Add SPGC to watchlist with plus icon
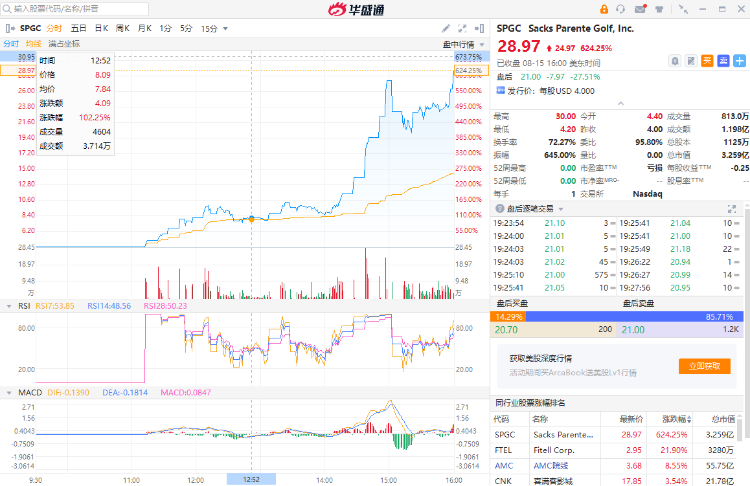 tap(739, 61)
